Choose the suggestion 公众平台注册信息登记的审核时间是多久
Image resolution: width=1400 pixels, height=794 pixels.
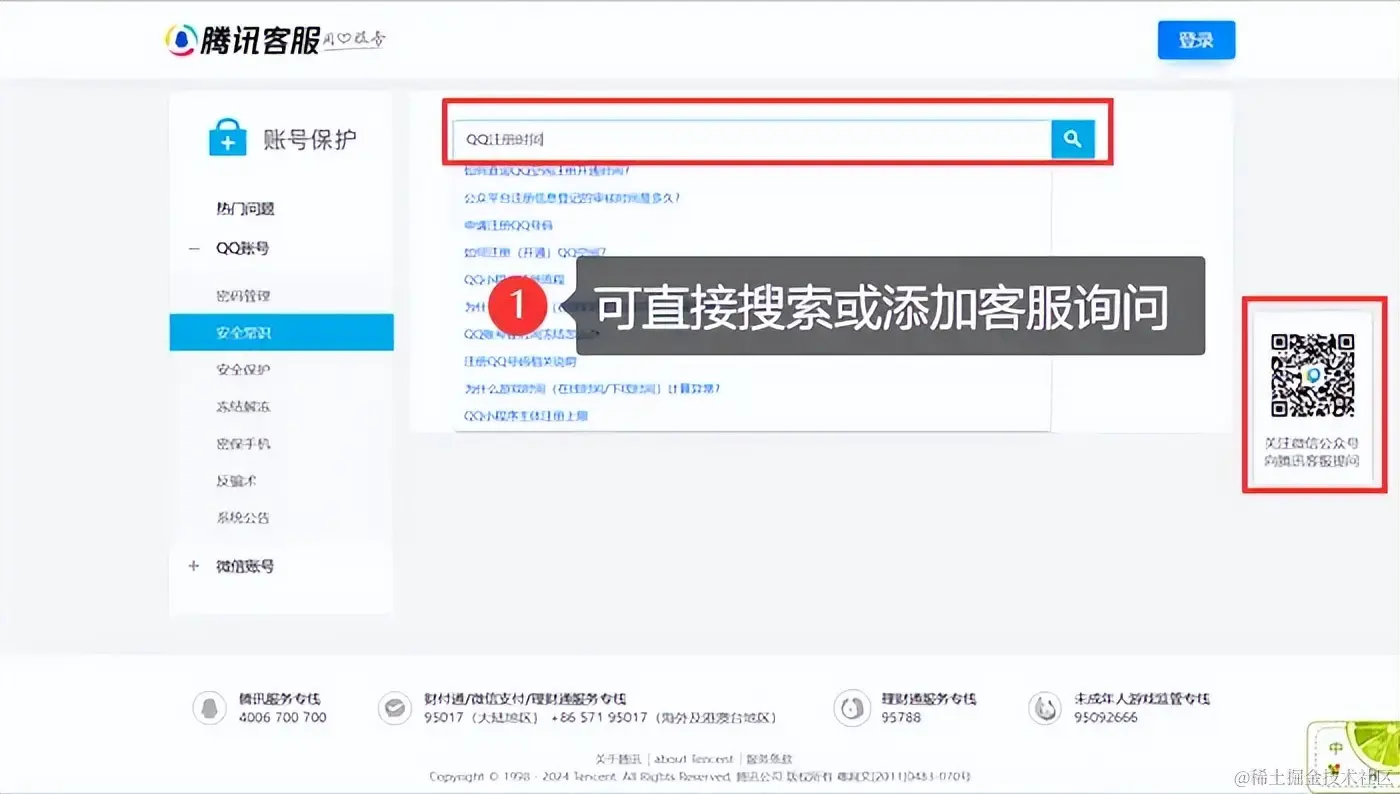(x=572, y=198)
